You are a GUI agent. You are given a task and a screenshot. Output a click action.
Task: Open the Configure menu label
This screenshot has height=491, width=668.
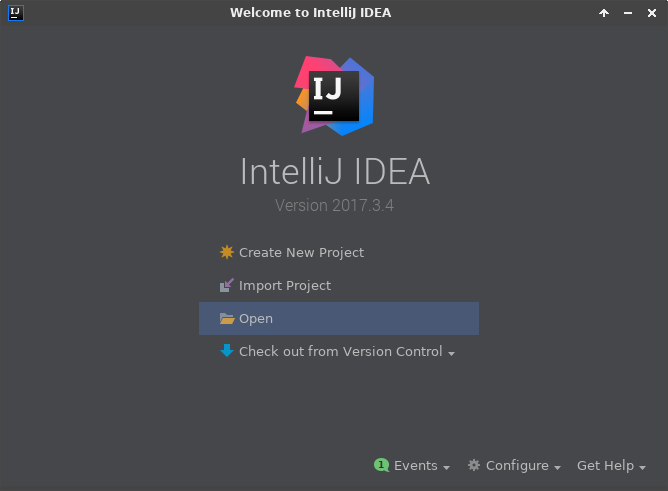point(517,465)
